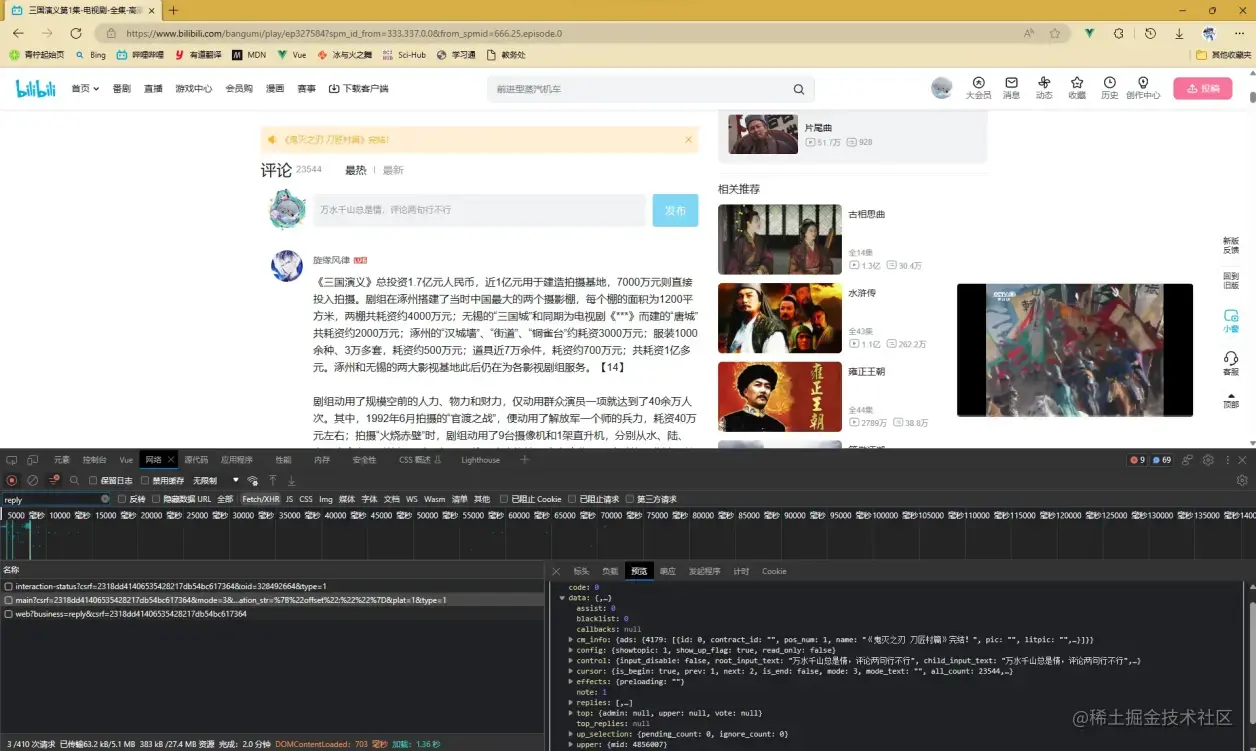Click the comment input field

click(x=480, y=211)
